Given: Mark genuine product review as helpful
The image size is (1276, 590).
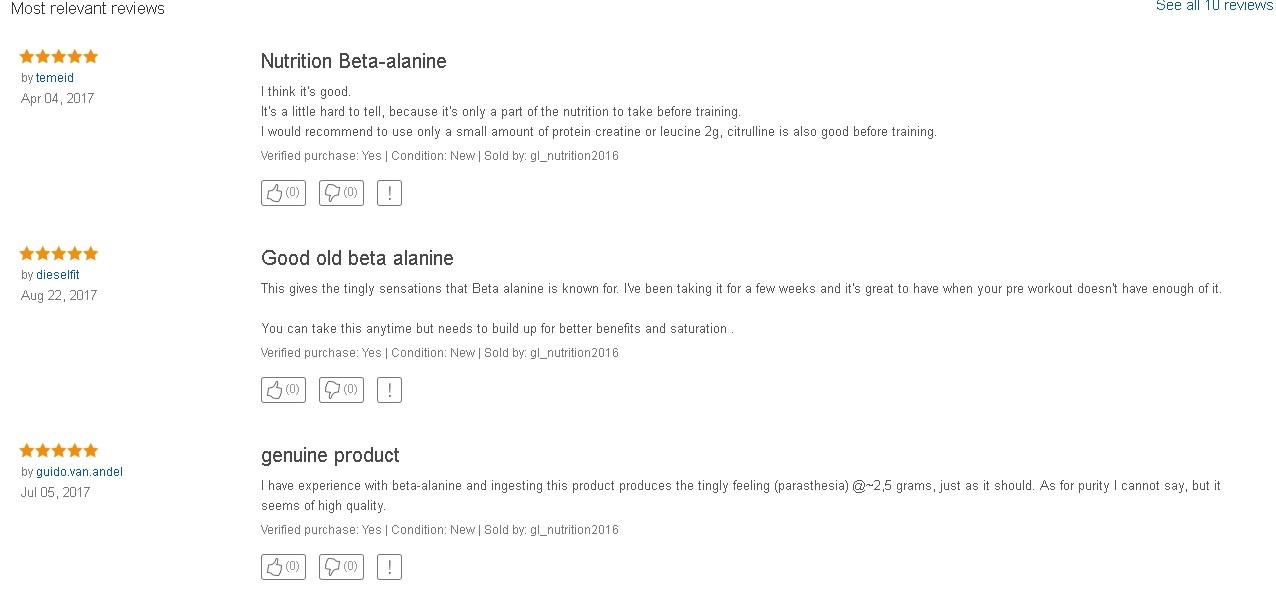Looking at the screenshot, I should click(283, 567).
